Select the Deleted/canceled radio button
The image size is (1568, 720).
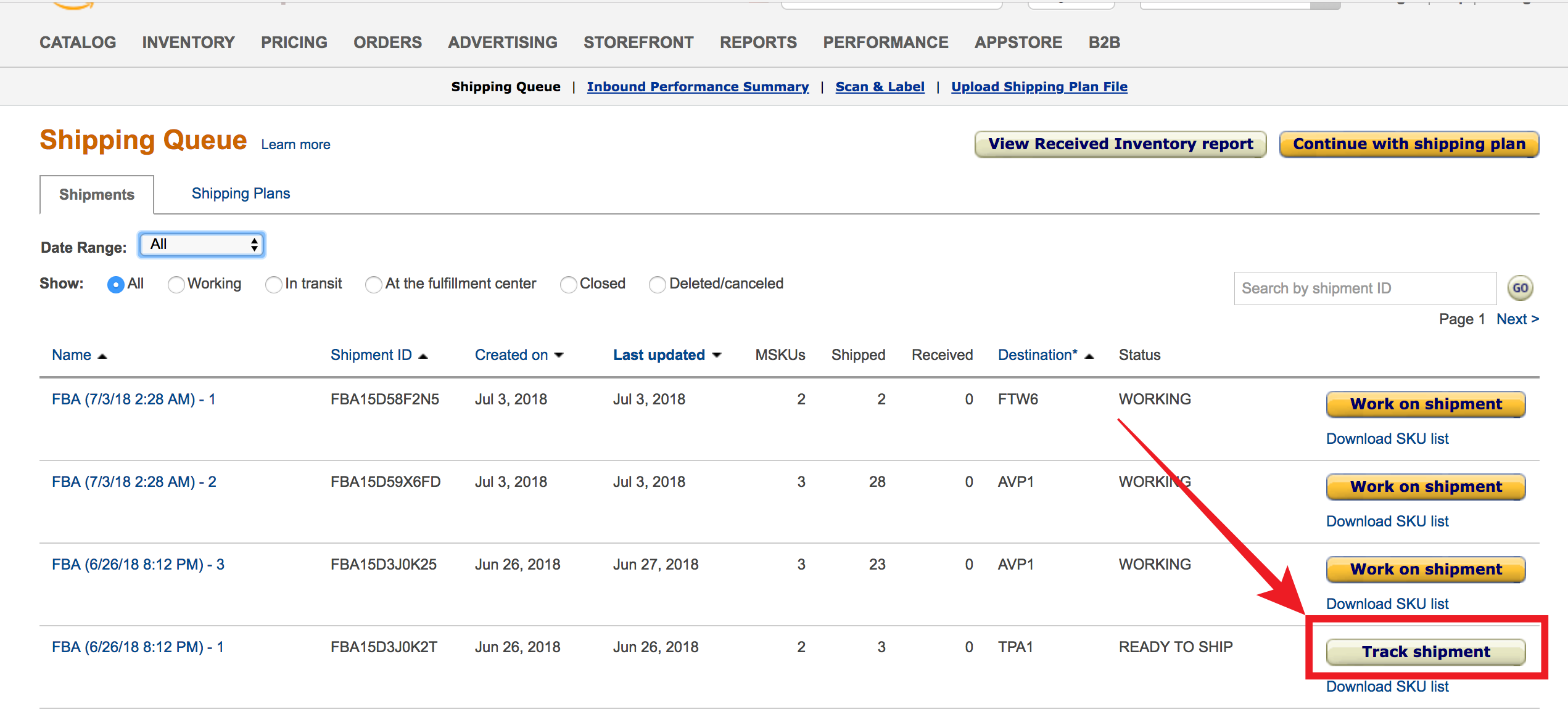658,284
